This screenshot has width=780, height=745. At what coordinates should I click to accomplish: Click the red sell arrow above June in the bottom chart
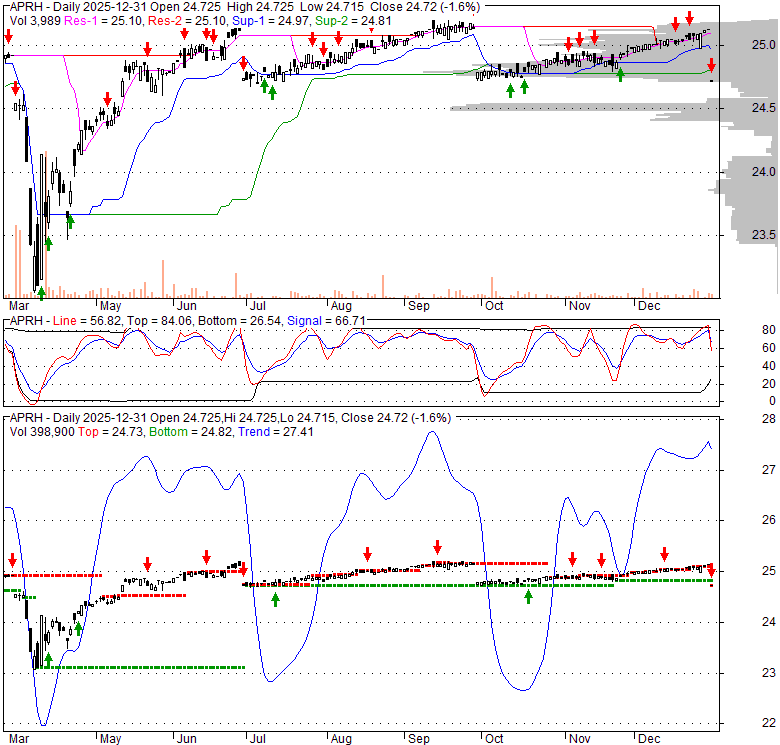206,558
